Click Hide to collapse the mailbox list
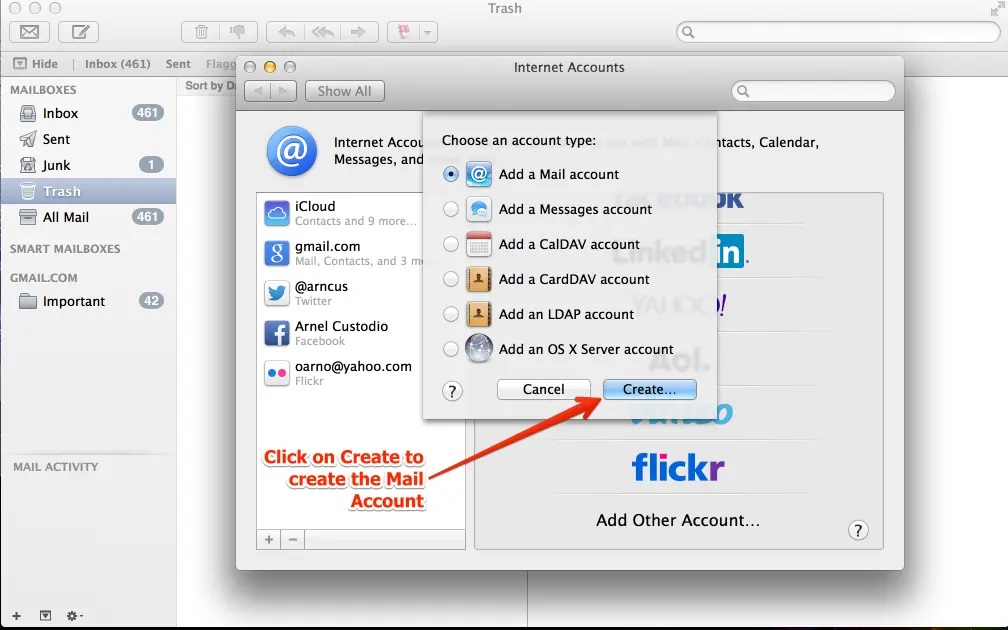The height and width of the screenshot is (630, 1008). pos(36,64)
